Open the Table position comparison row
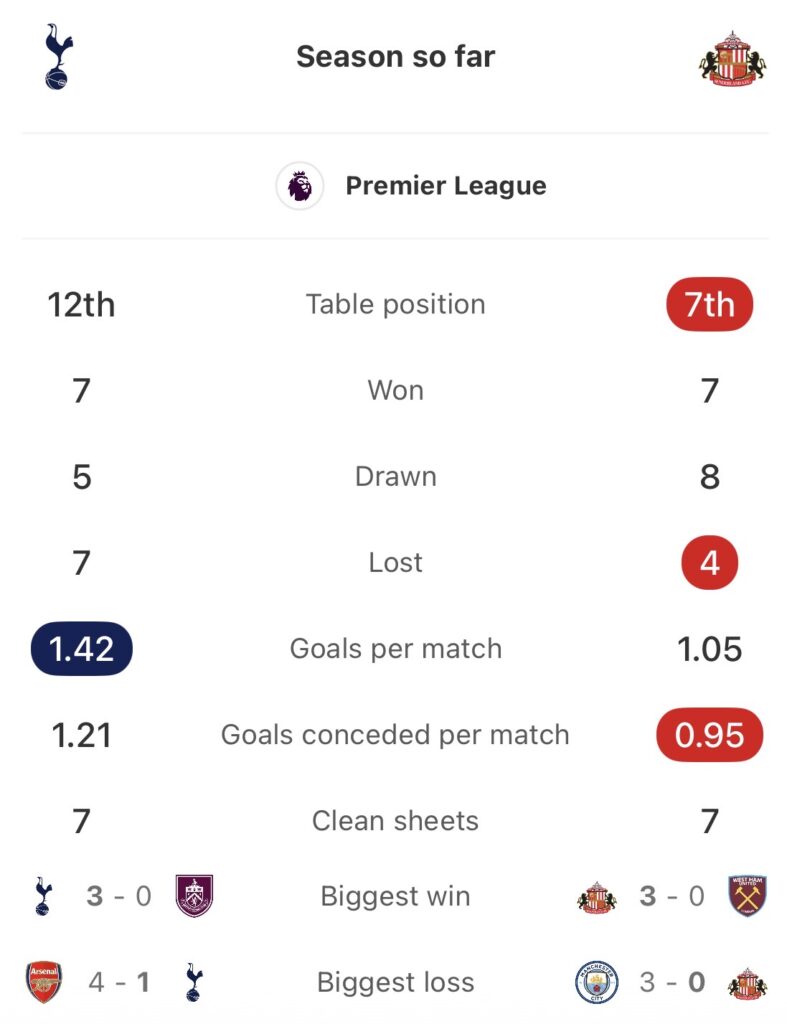This screenshot has width=787, height=1024. (394, 304)
